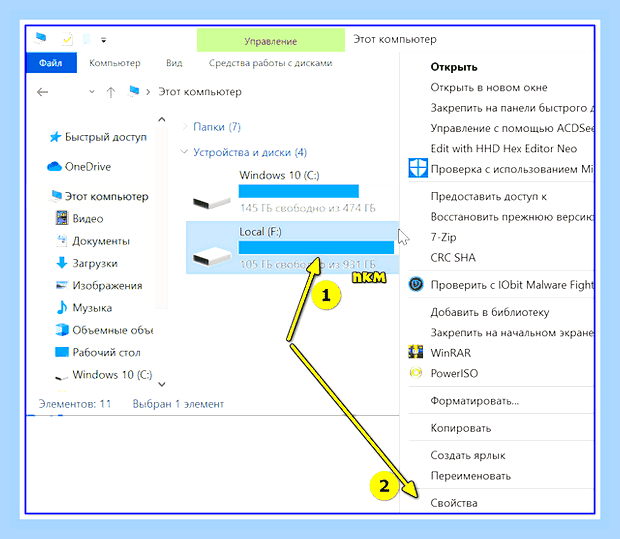Click the Быстрый доступ star icon
Image resolution: width=620 pixels, height=539 pixels.
55,137
